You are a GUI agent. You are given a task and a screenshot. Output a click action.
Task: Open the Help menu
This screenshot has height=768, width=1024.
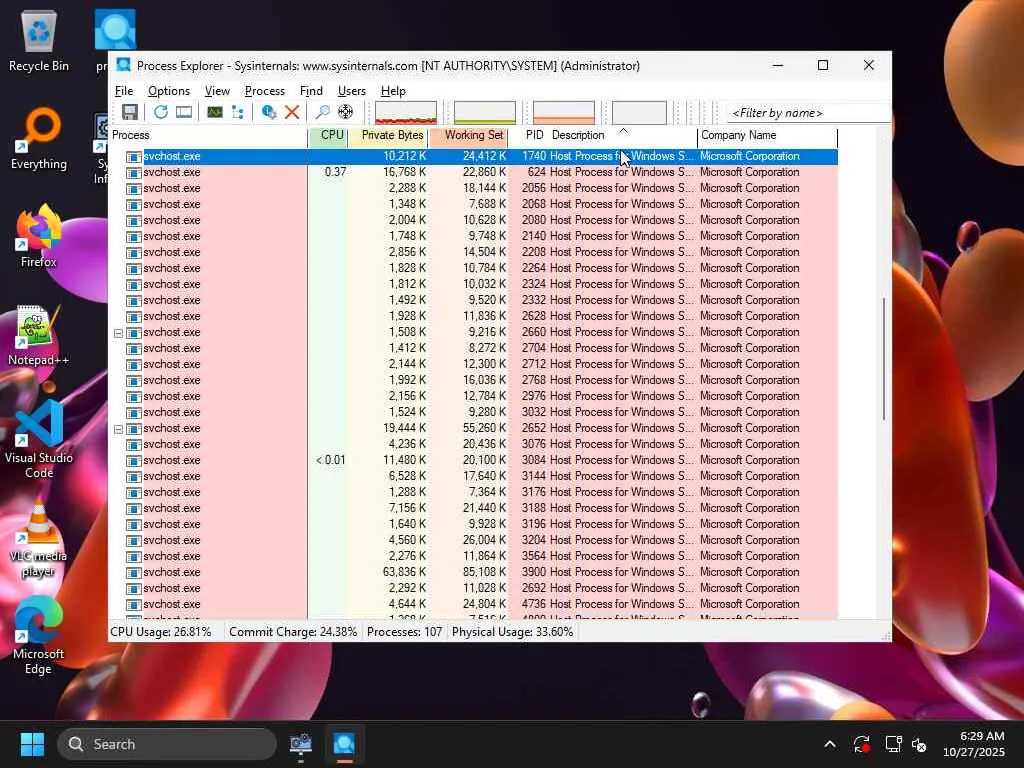coord(393,91)
